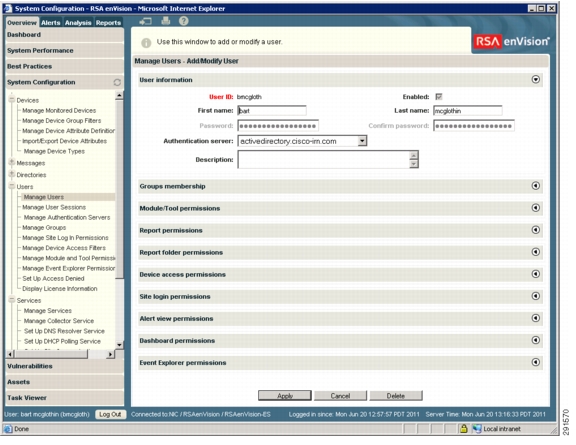Open the Best Practices menu section
The height and width of the screenshot is (445, 576).
tap(65, 67)
